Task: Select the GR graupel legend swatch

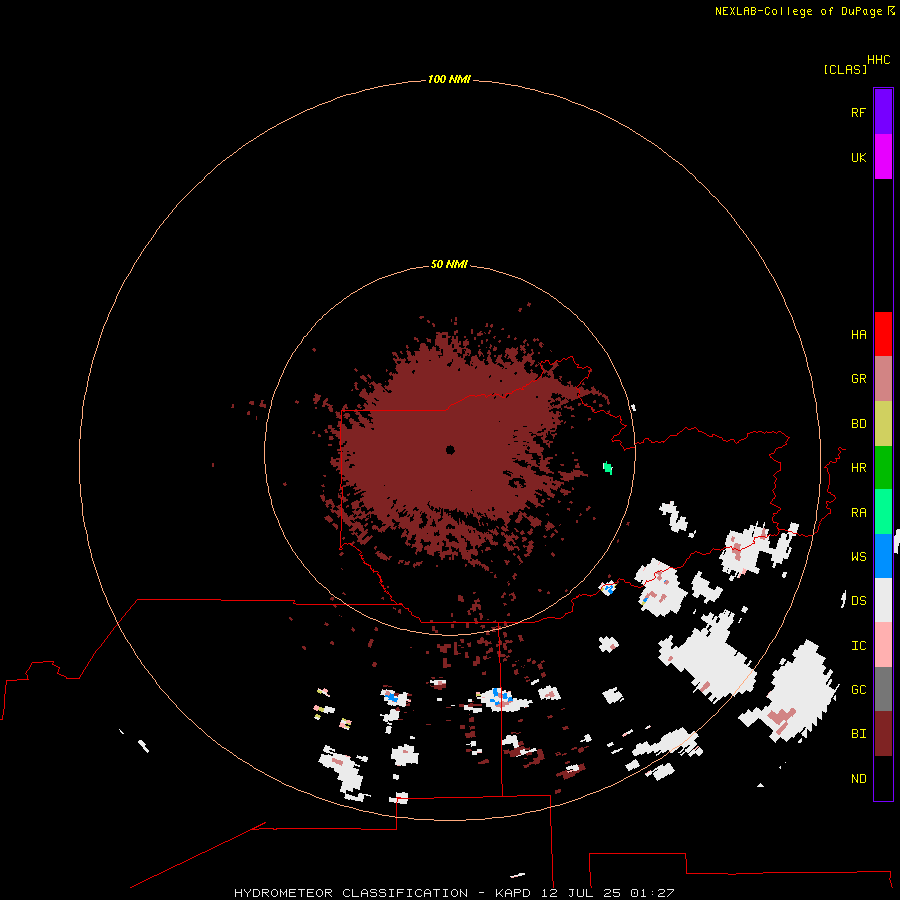Action: [x=883, y=379]
